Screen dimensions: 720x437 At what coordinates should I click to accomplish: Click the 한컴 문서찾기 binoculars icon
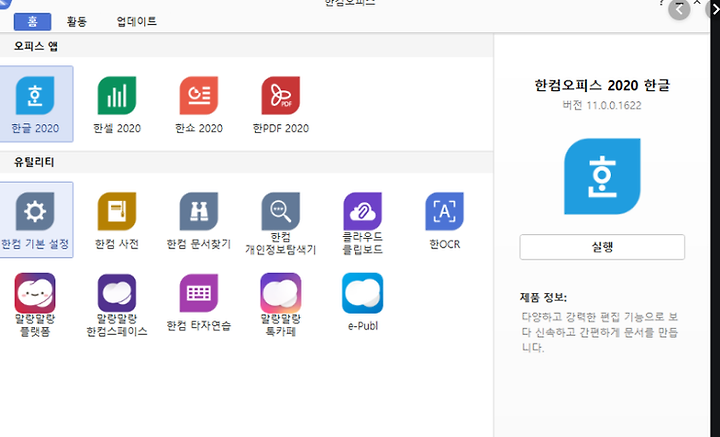pos(198,211)
